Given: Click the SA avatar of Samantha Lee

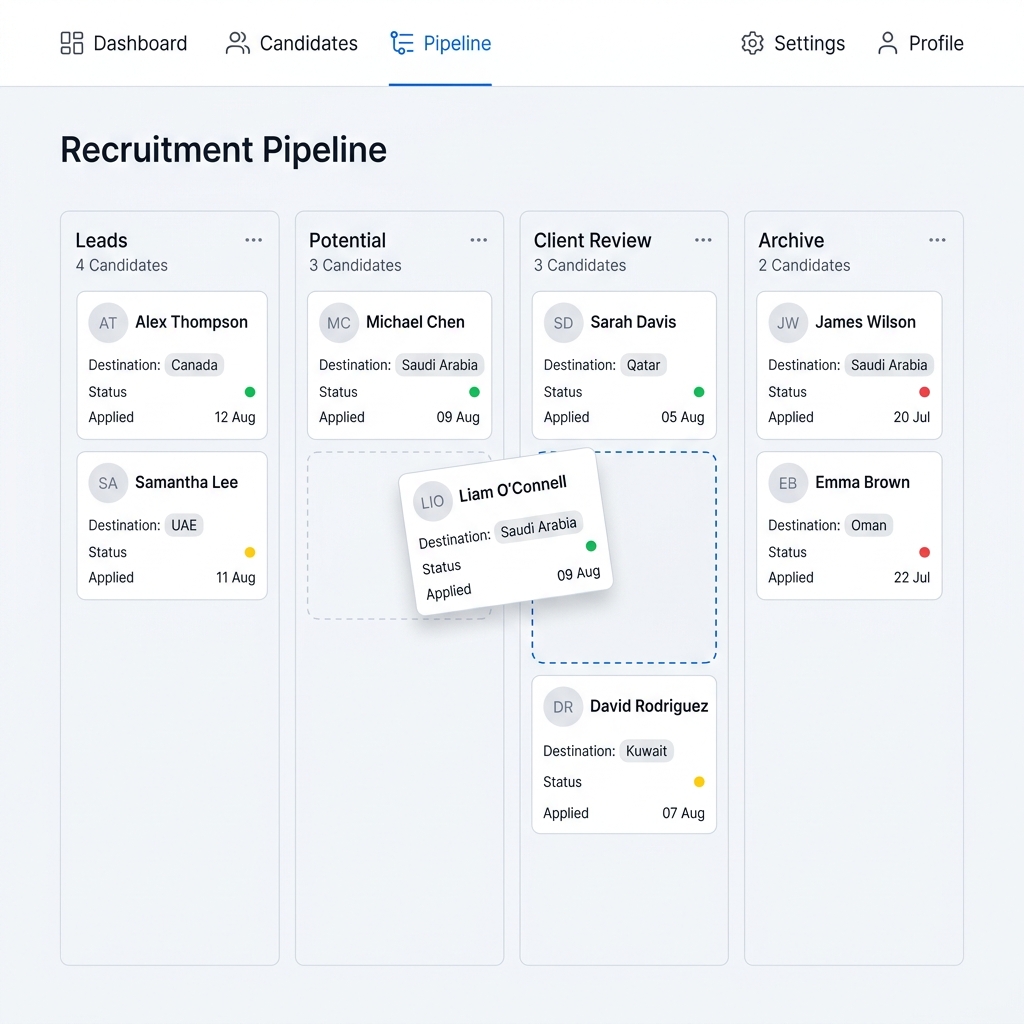Looking at the screenshot, I should (108, 483).
